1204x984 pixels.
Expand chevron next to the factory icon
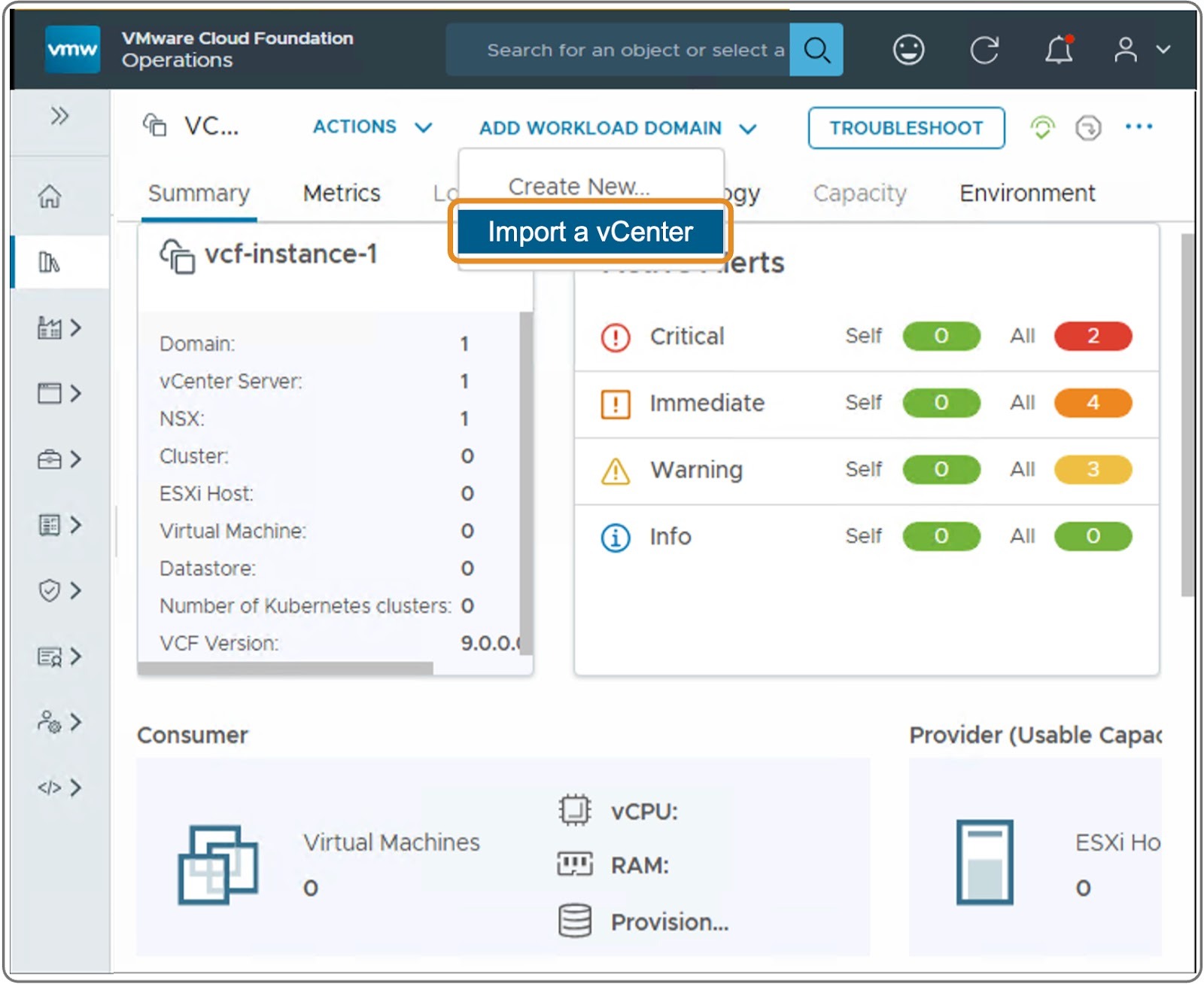pyautogui.click(x=75, y=327)
